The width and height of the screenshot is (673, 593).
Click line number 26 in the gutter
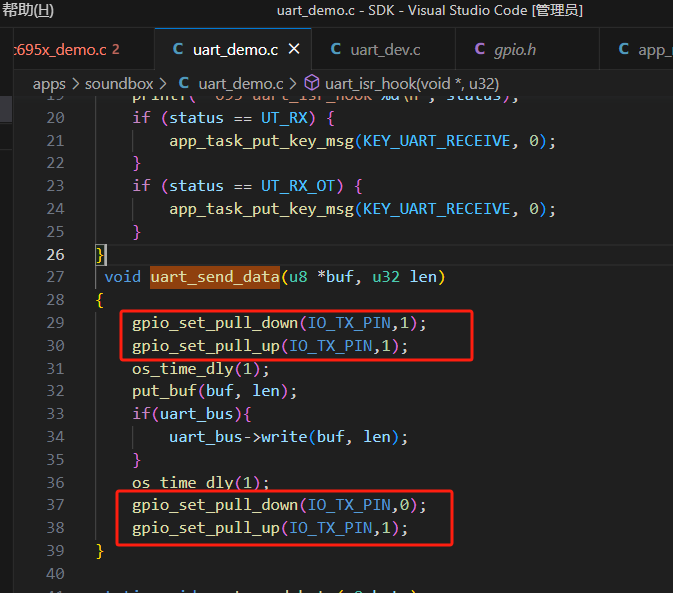[55, 254]
